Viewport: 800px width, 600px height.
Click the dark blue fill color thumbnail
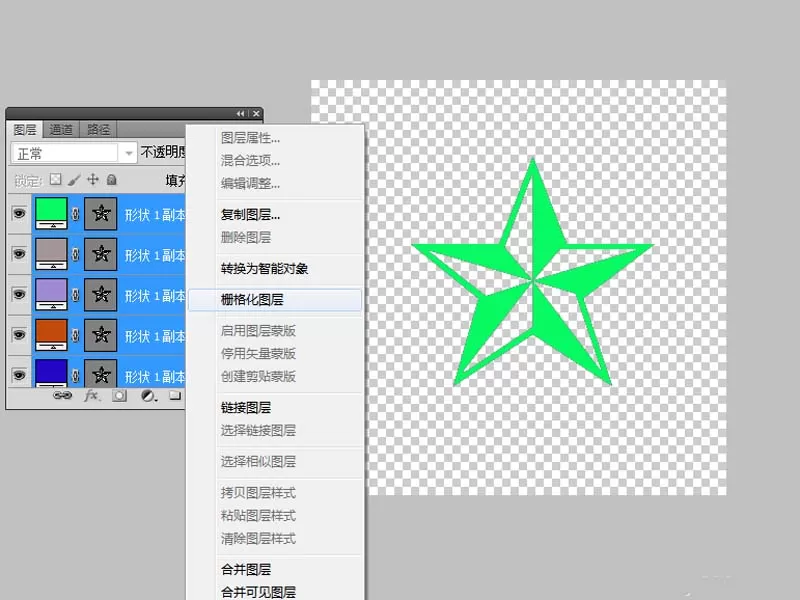coord(51,373)
